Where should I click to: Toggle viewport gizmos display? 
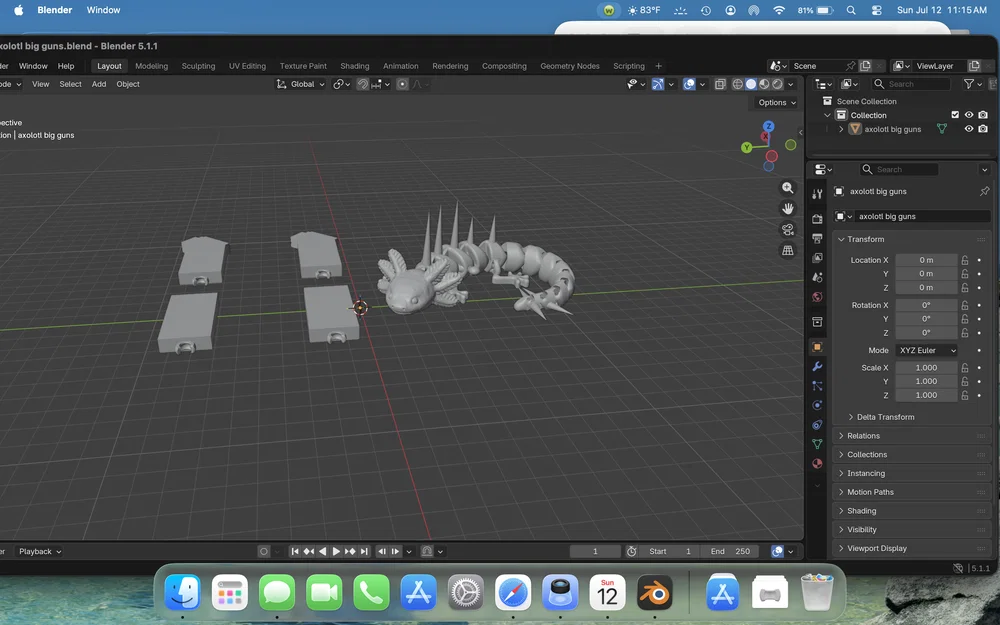tap(658, 84)
